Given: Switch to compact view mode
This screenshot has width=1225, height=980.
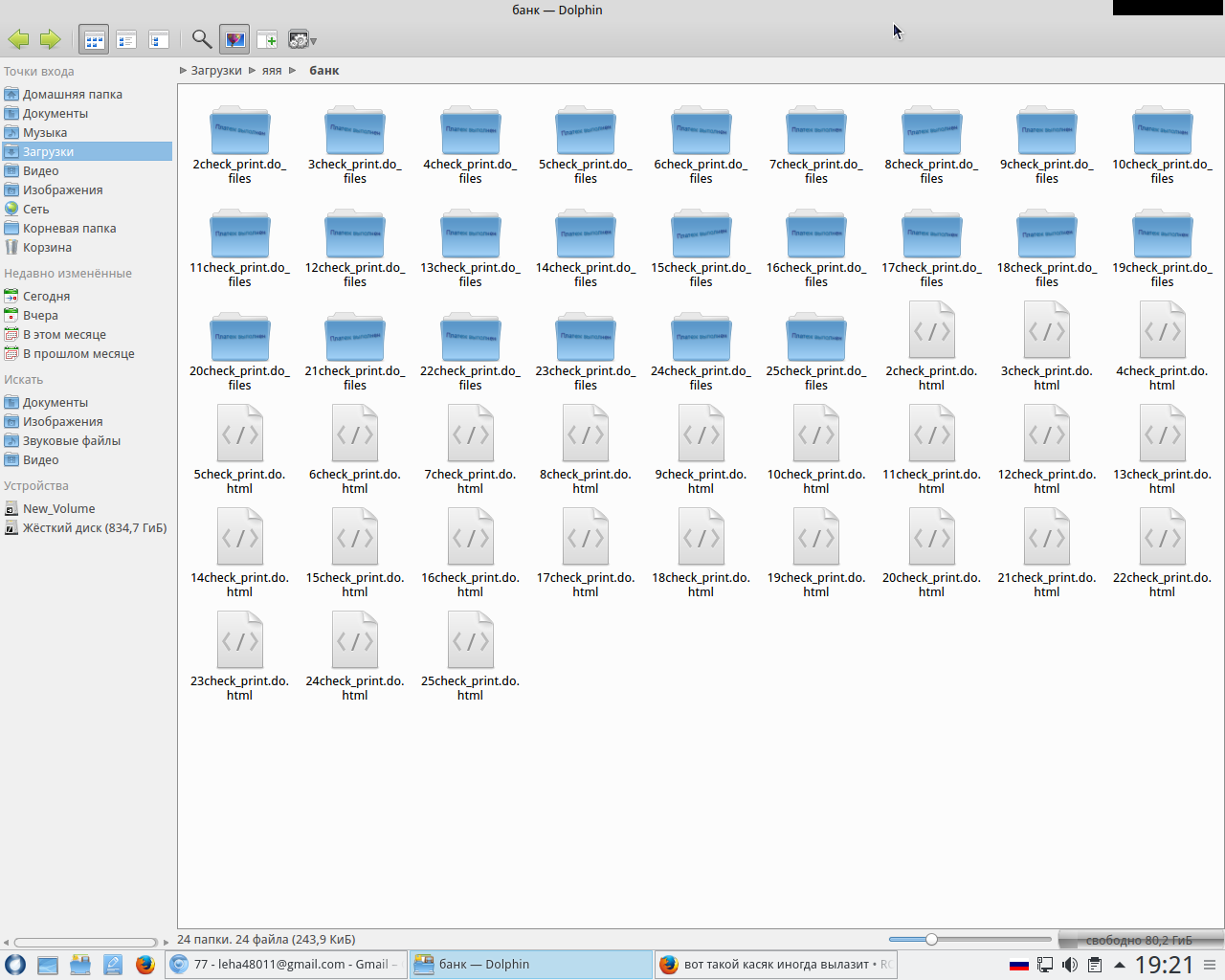Looking at the screenshot, I should 126,39.
